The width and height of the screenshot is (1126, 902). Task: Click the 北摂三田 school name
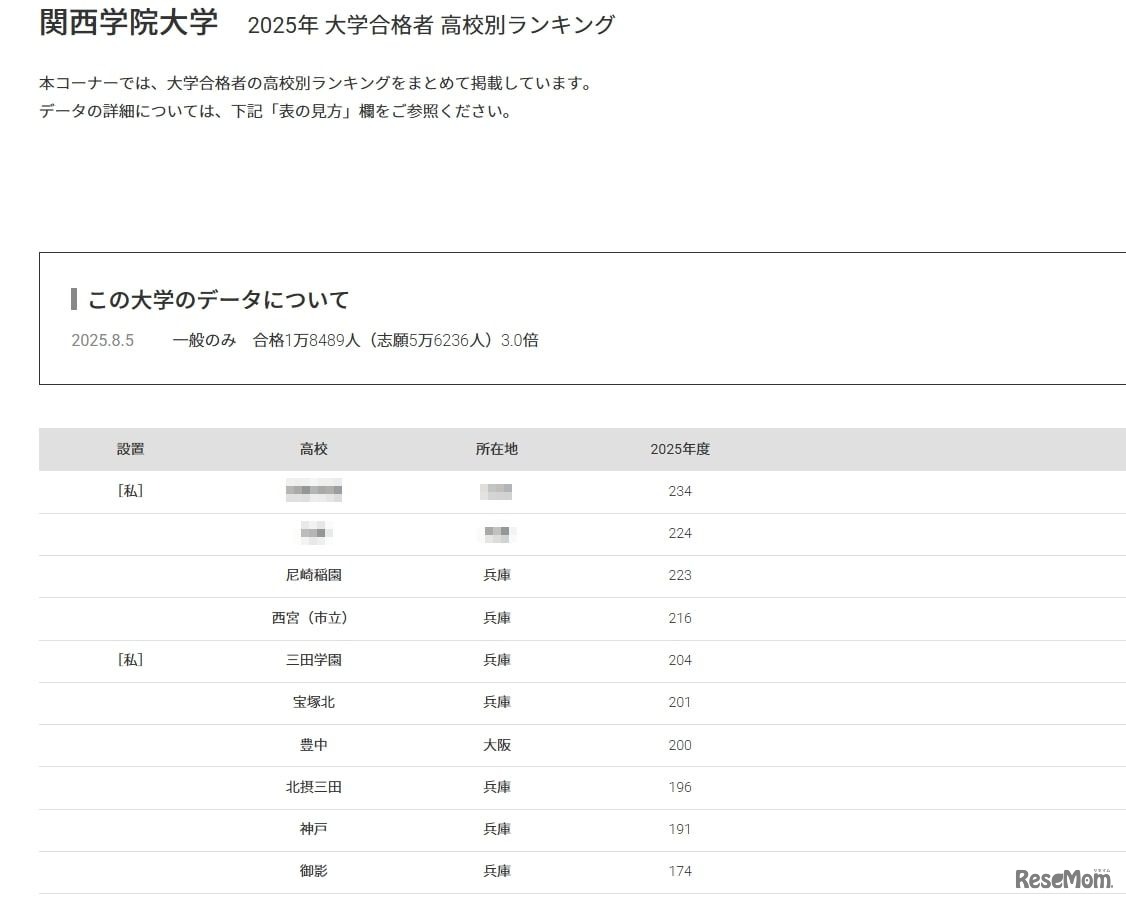click(315, 787)
